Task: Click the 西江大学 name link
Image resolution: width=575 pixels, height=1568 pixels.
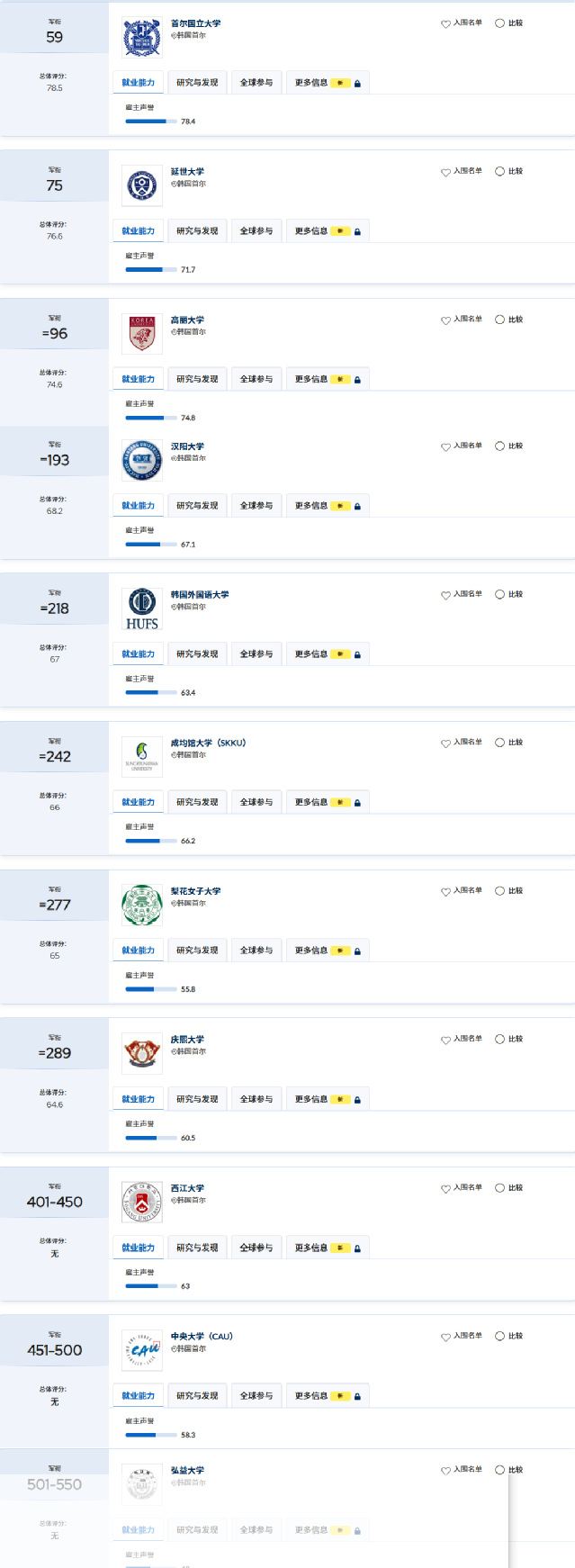Action: click(187, 1188)
